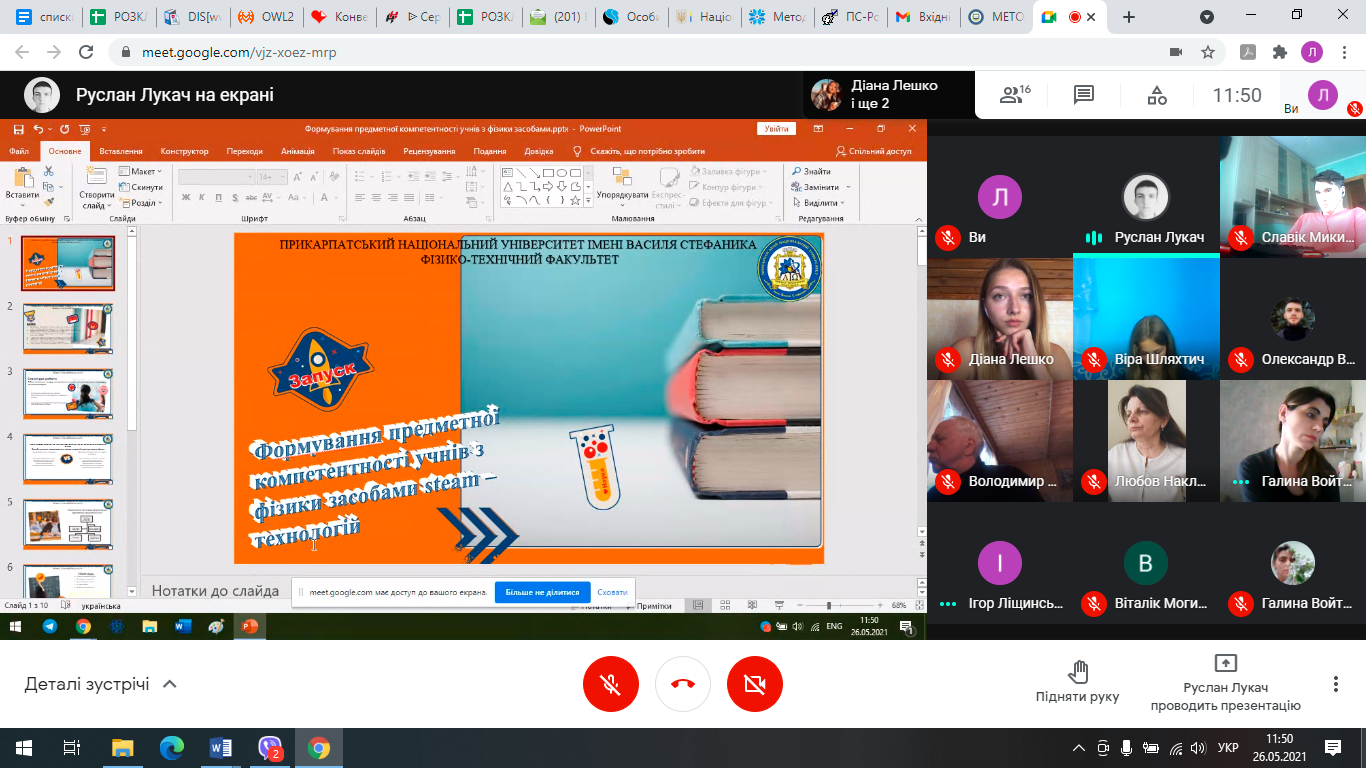Show the participants list icon

pos(1015,95)
